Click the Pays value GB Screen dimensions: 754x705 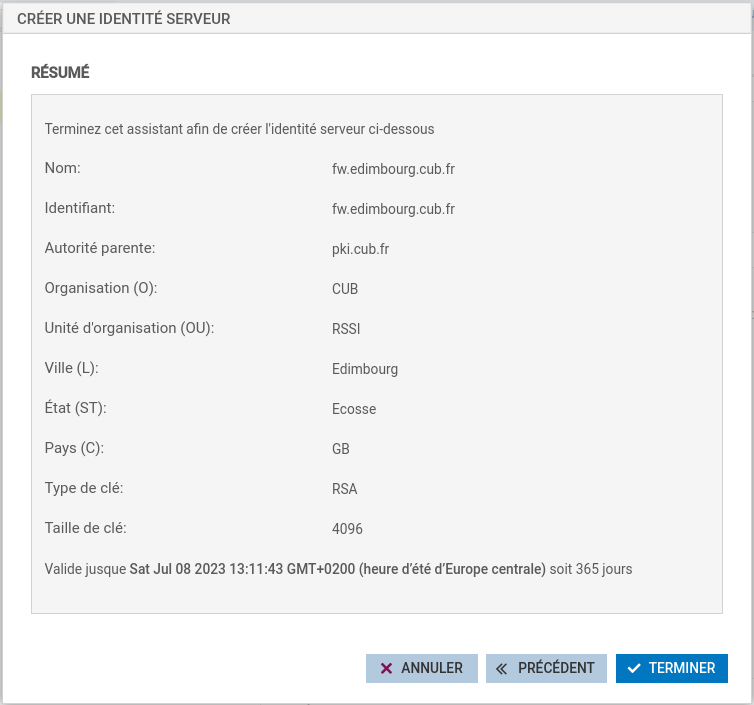(x=341, y=449)
